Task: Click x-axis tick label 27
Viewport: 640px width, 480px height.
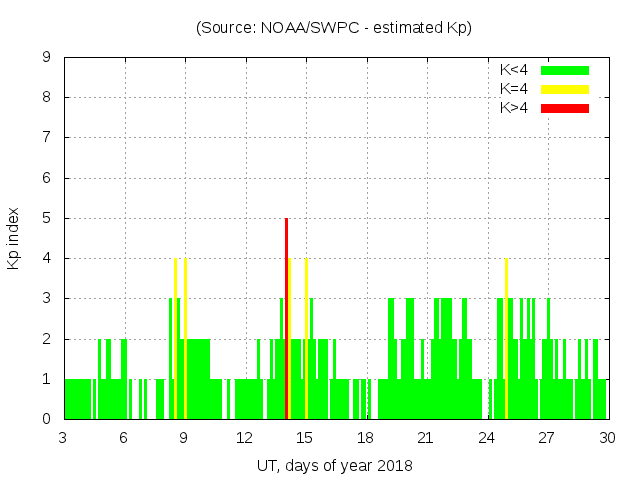Action: click(546, 437)
